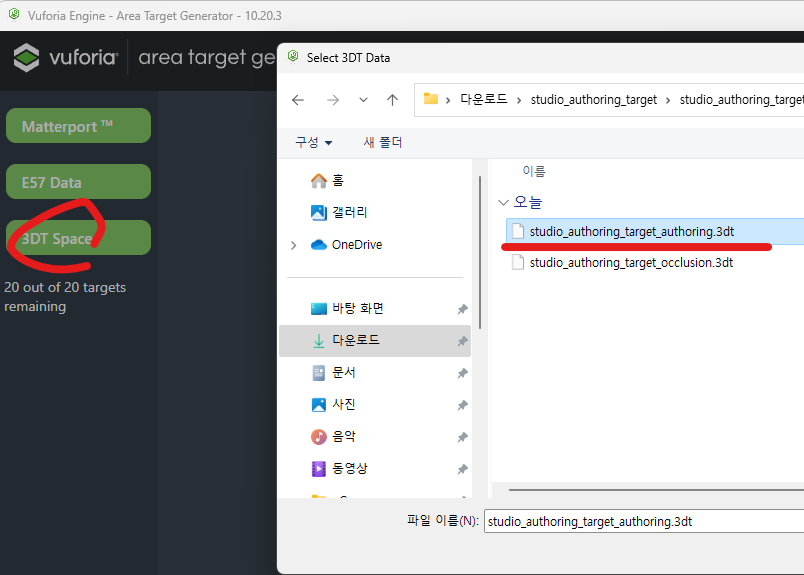The width and height of the screenshot is (804, 575).
Task: Click the 이름 column header
Action: coord(533,171)
